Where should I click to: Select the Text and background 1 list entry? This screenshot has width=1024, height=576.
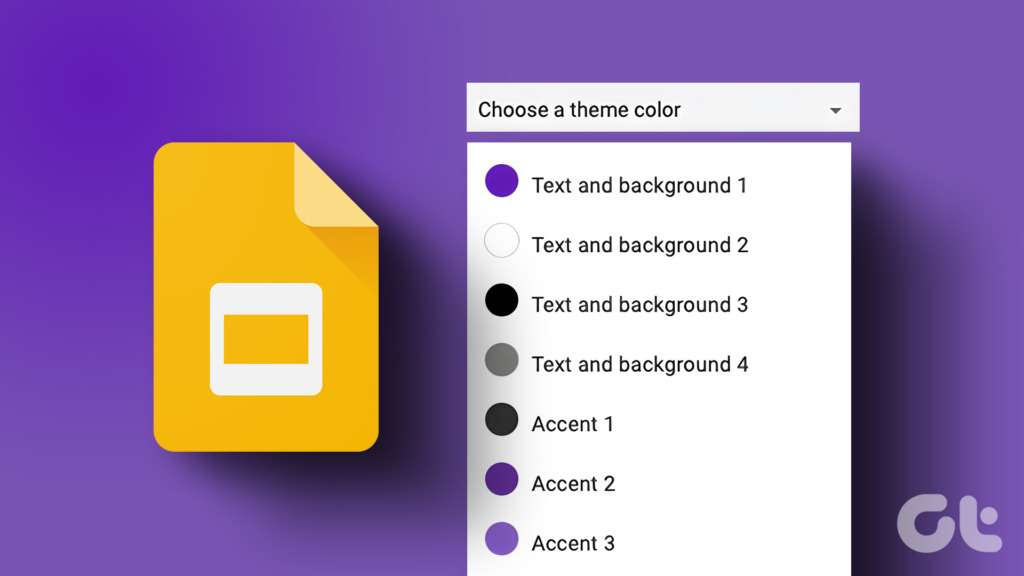point(639,185)
